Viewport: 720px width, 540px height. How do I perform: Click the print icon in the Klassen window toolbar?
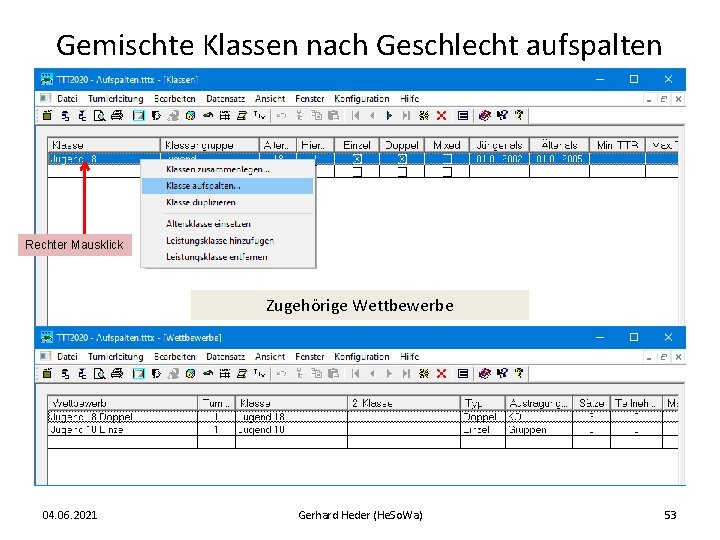tap(117, 116)
